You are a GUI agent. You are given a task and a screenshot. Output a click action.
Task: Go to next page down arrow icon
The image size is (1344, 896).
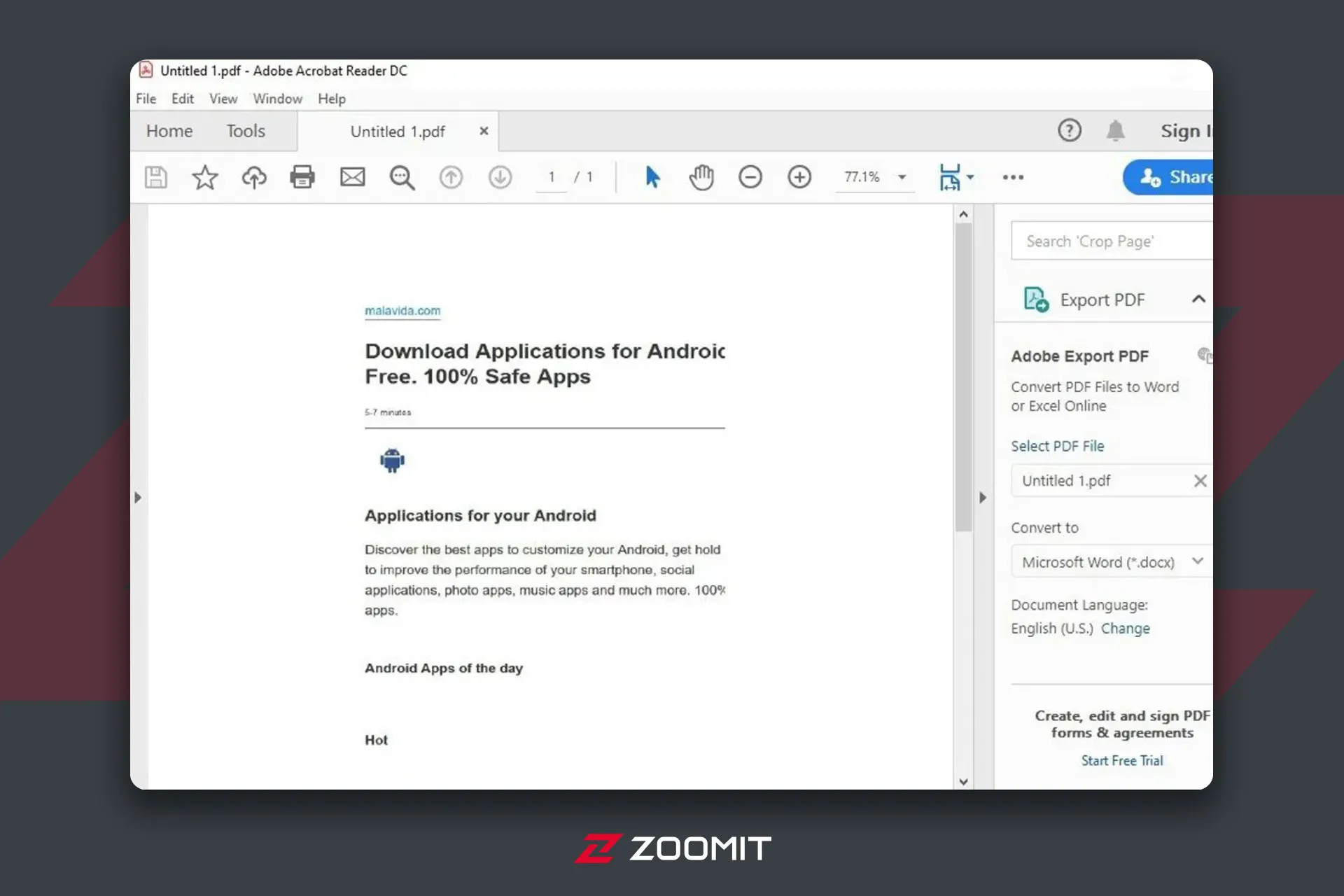click(500, 177)
